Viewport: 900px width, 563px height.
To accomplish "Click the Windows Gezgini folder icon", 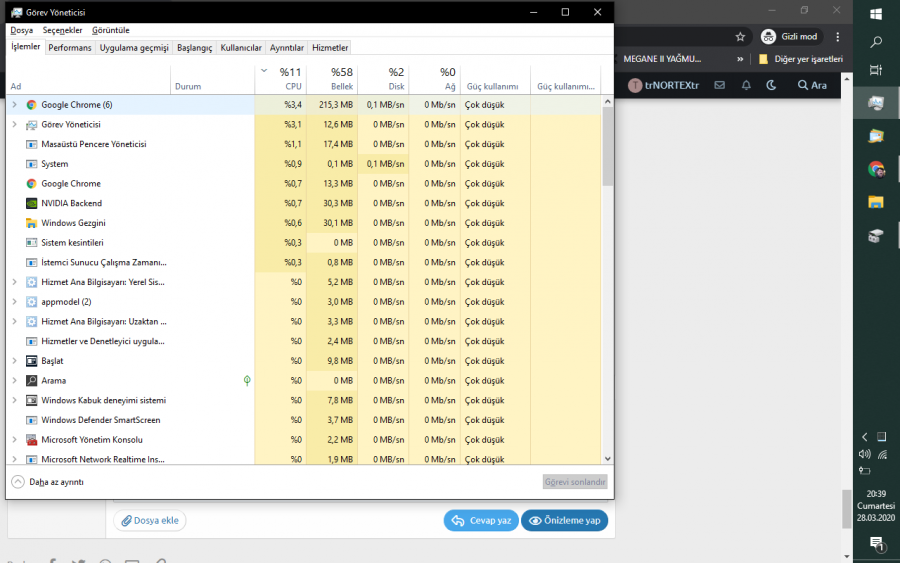I will click(32, 223).
